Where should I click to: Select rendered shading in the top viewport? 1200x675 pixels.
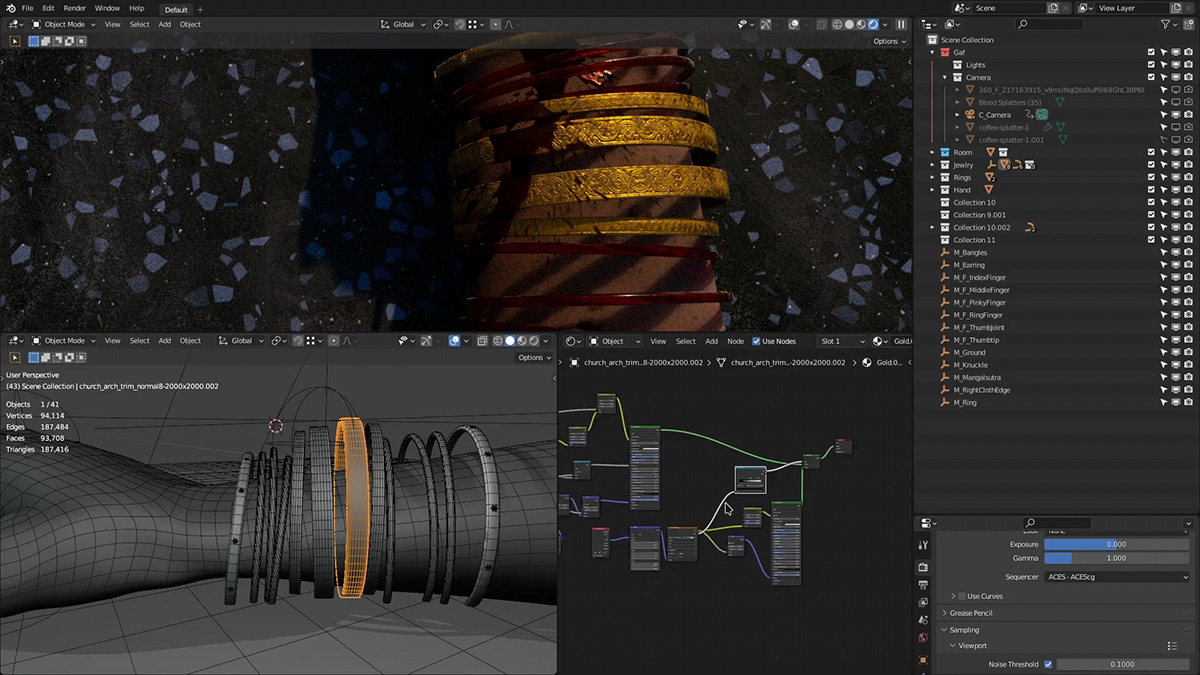point(872,24)
